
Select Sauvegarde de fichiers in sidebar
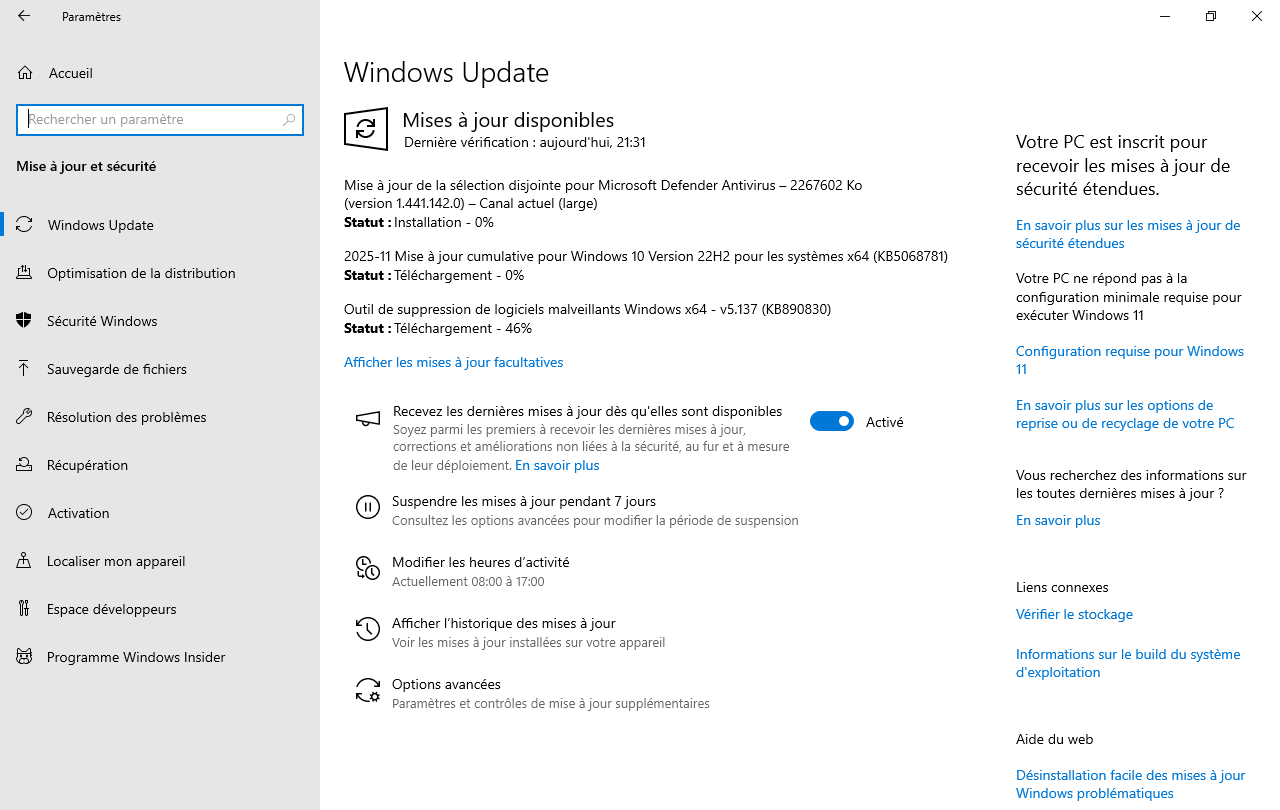(117, 369)
